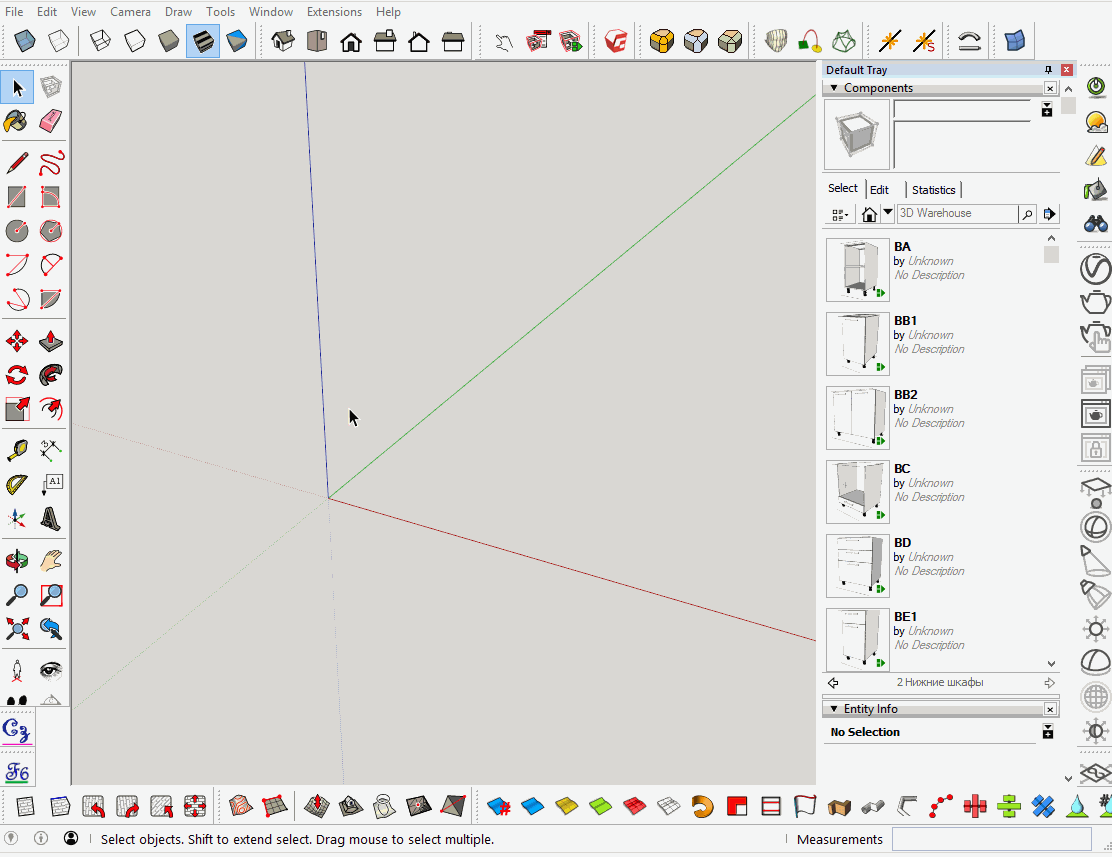Viewport: 1112px width, 857px height.
Task: Switch to wireframe face style
Action: click(99, 40)
